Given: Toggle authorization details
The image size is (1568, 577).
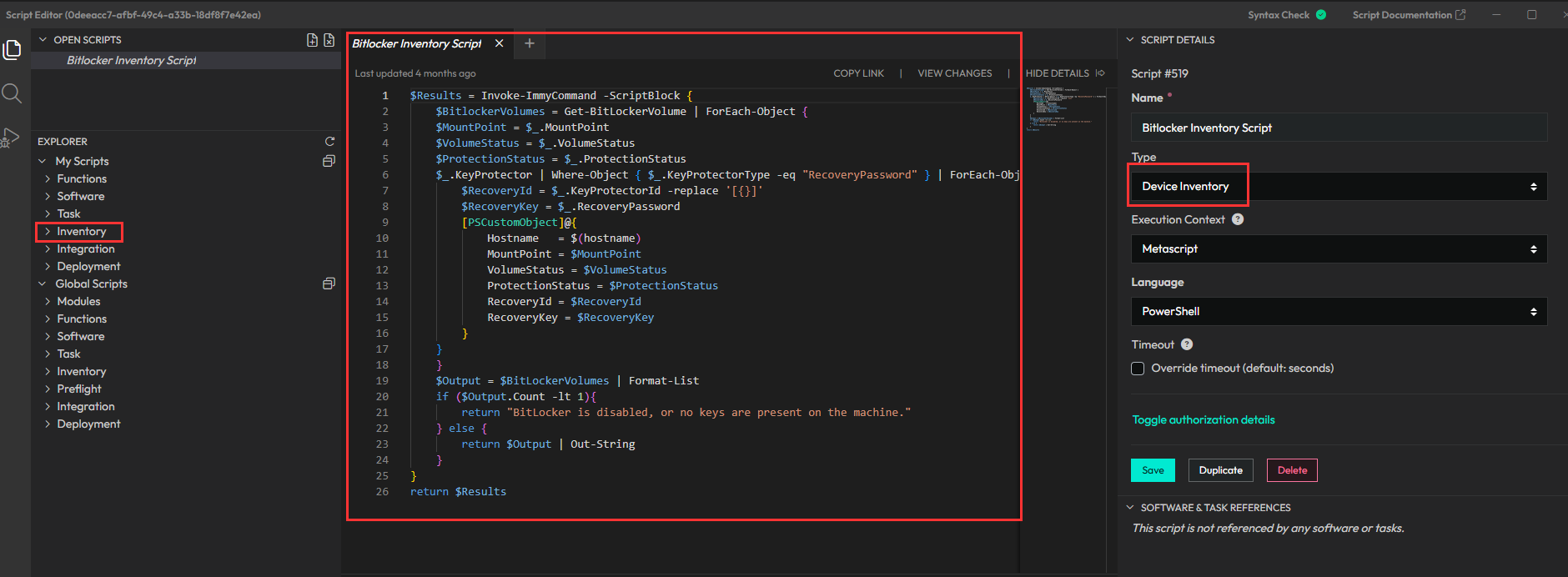Looking at the screenshot, I should click(x=1203, y=420).
